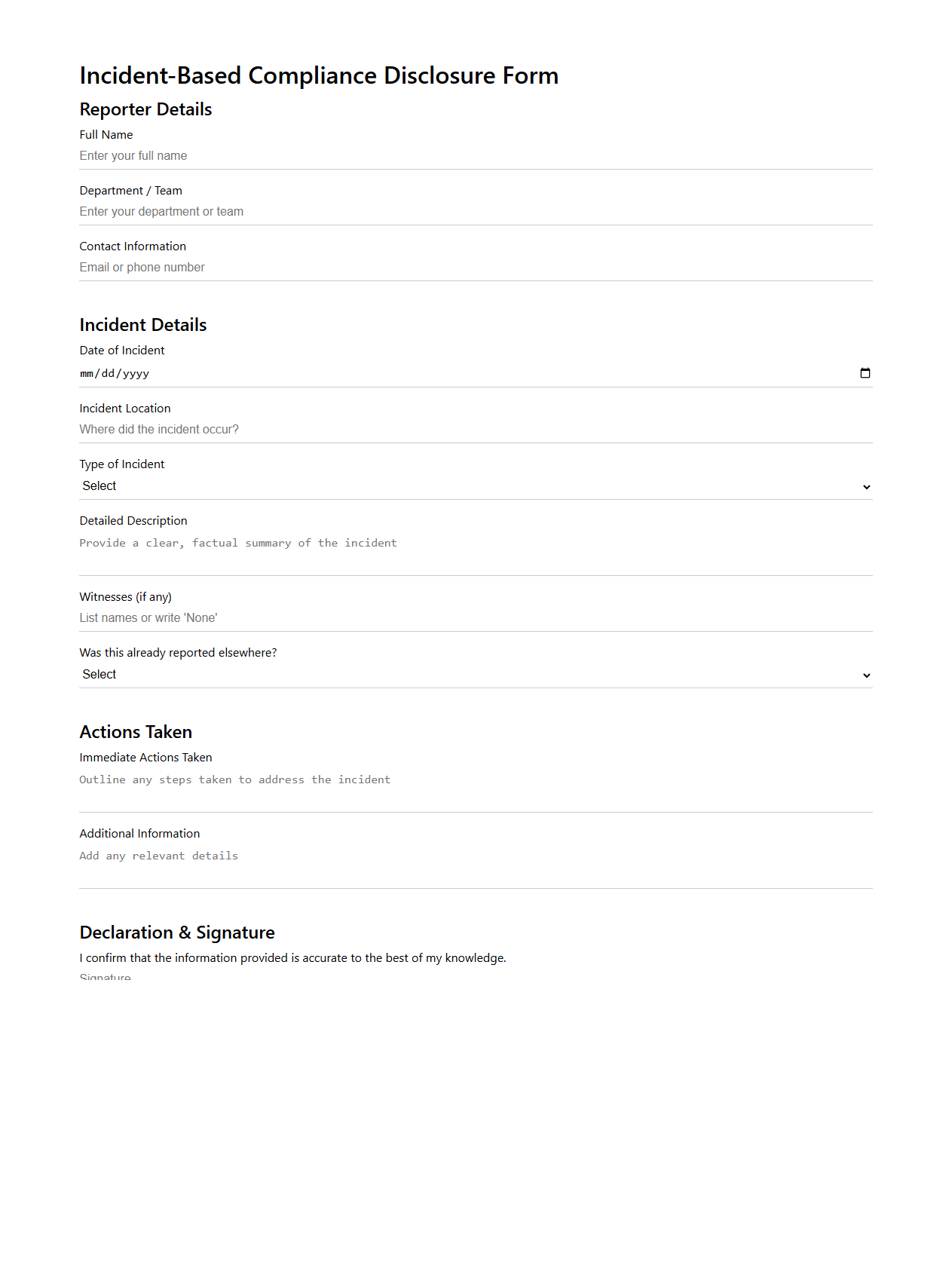Focus the Department / Team text box
The image size is (952, 1268).
click(475, 212)
